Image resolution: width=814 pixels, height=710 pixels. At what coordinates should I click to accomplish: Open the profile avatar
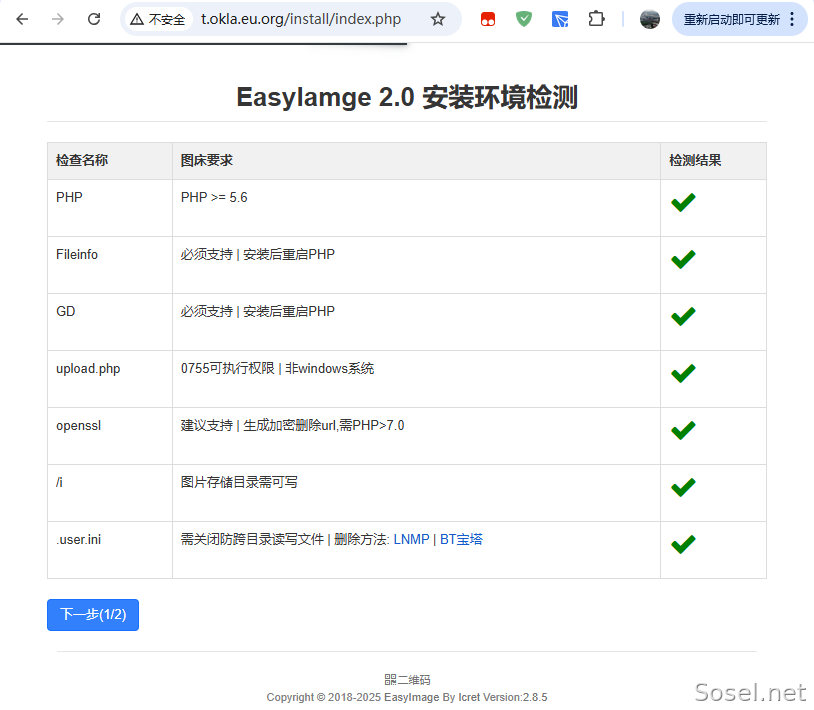pos(649,19)
